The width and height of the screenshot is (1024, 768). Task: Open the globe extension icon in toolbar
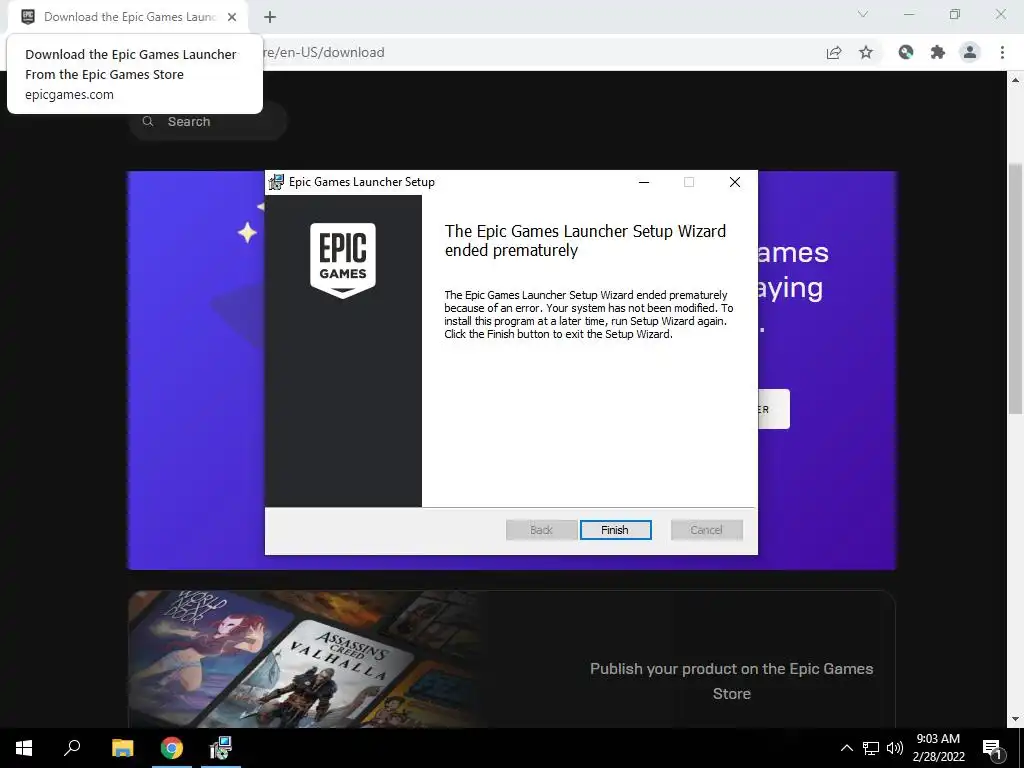tap(906, 52)
